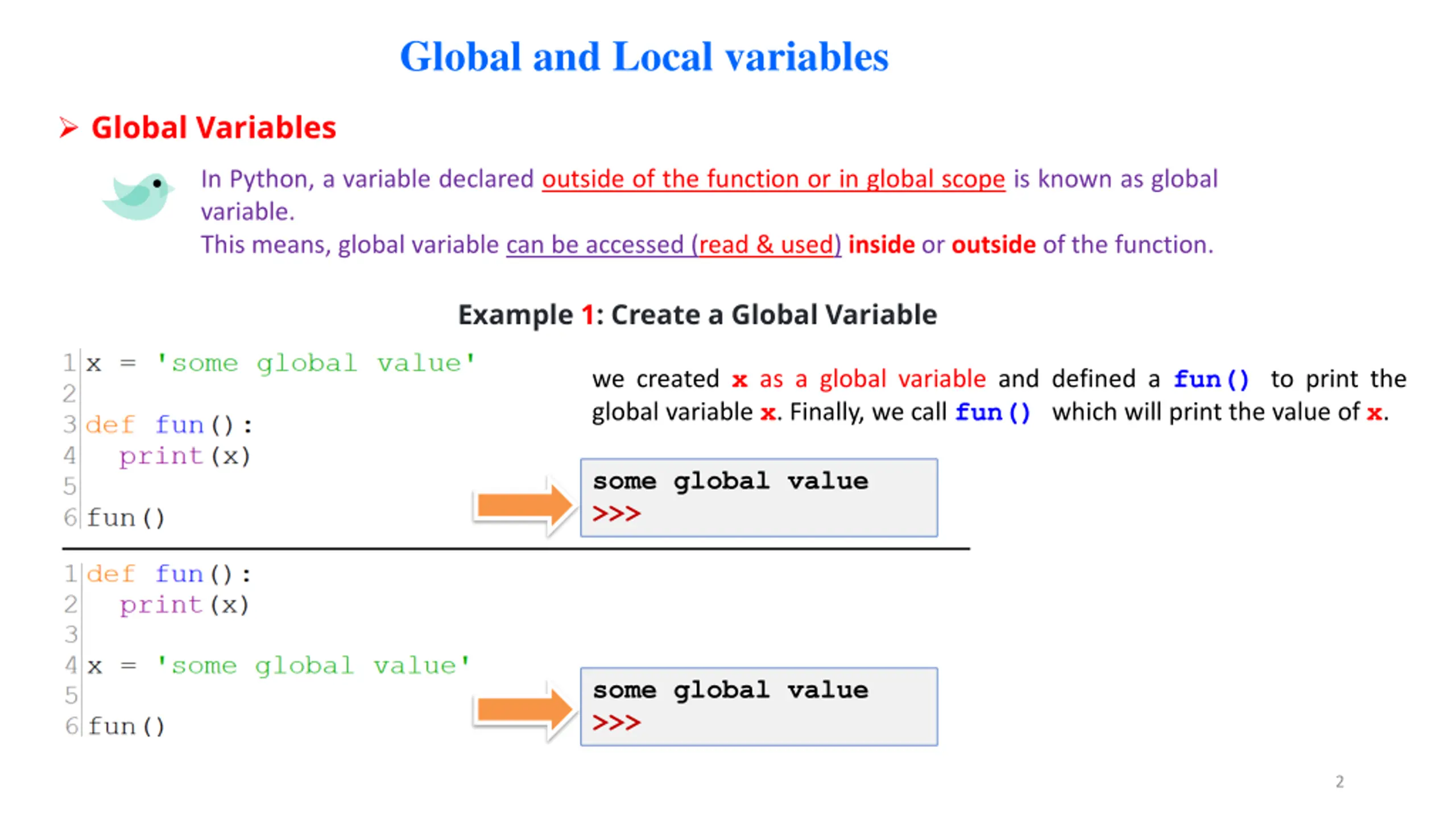Click 'print(x)' on line 4 of first code
Screen dimensions: 1456x819
184,456
